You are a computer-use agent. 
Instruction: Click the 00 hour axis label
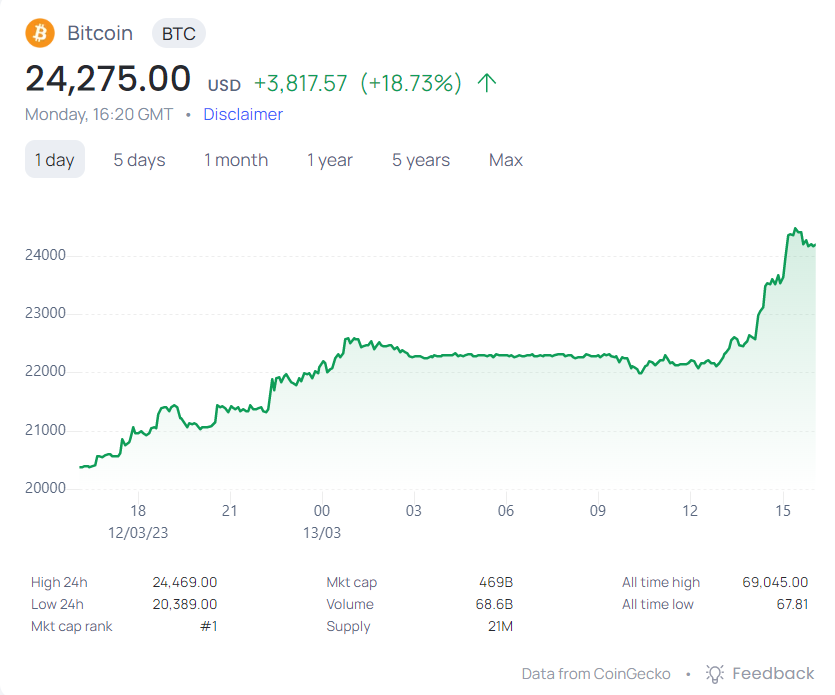click(x=322, y=511)
